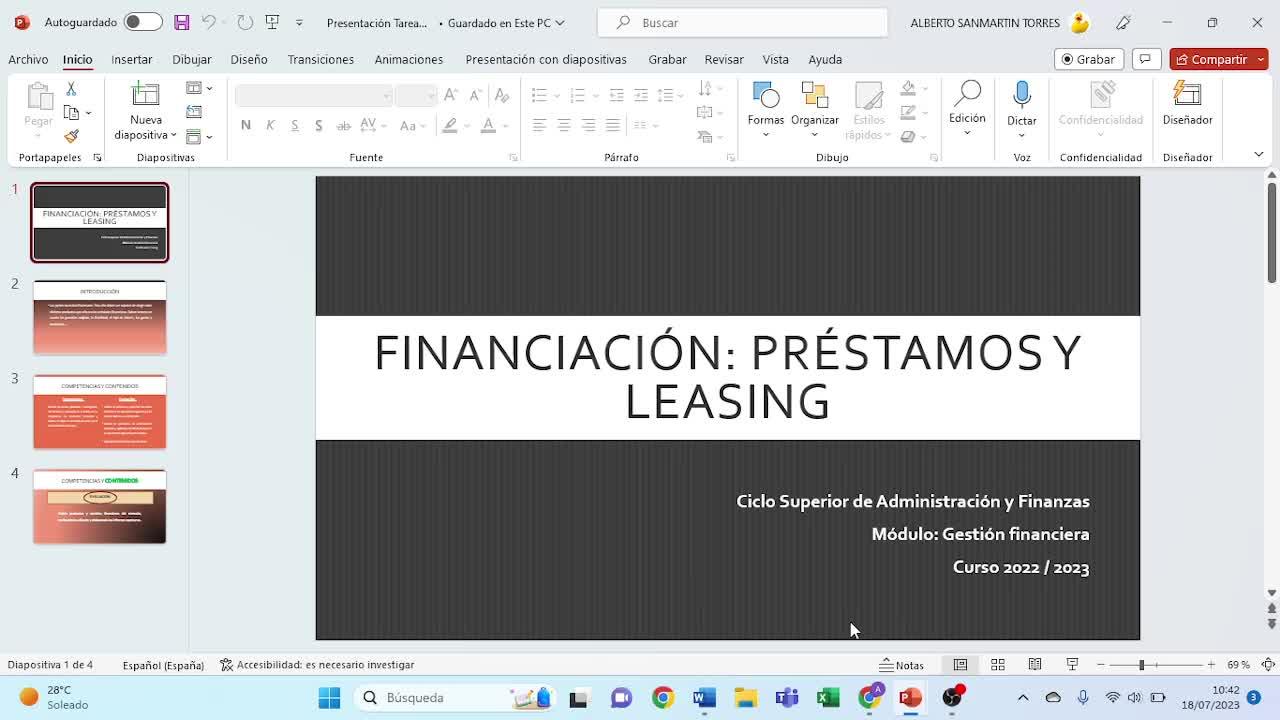Toggle underline S formatting
This screenshot has width=1280, height=720.
pyautogui.click(x=294, y=125)
